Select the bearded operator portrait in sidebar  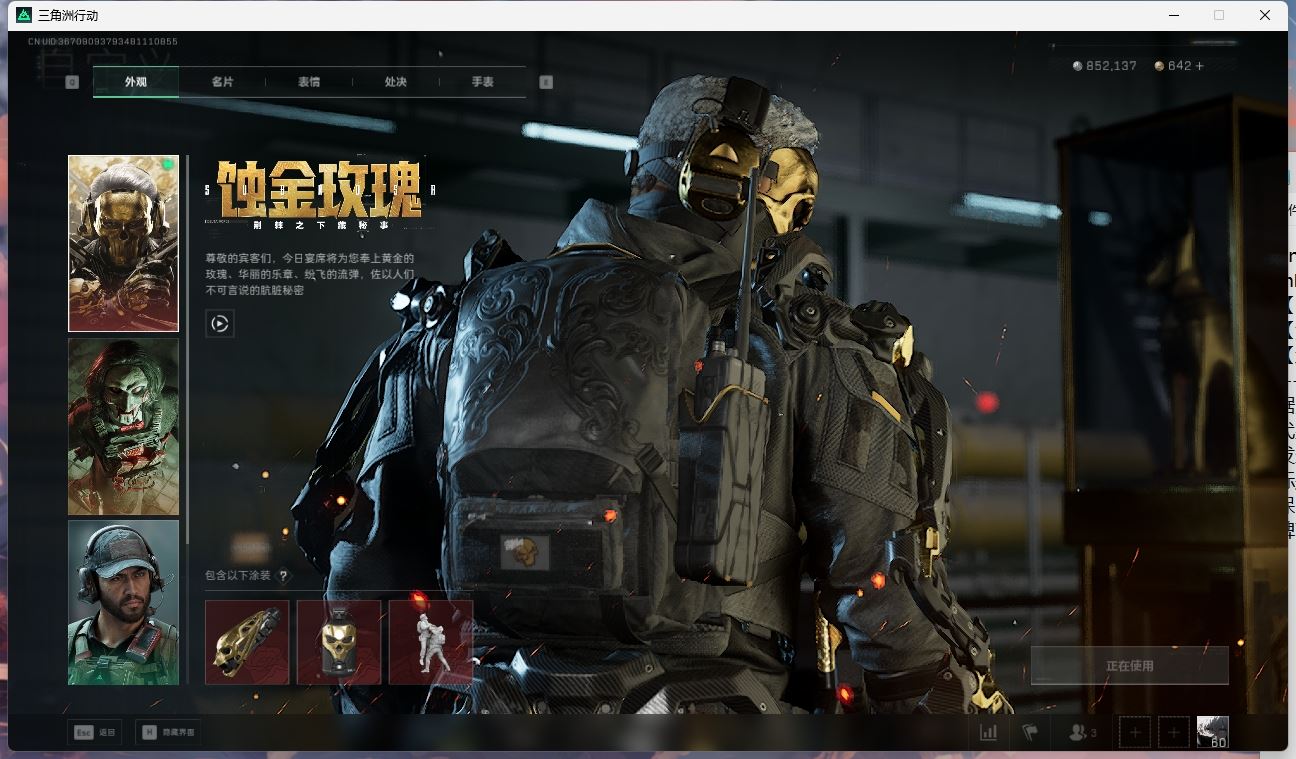pyautogui.click(x=122, y=601)
